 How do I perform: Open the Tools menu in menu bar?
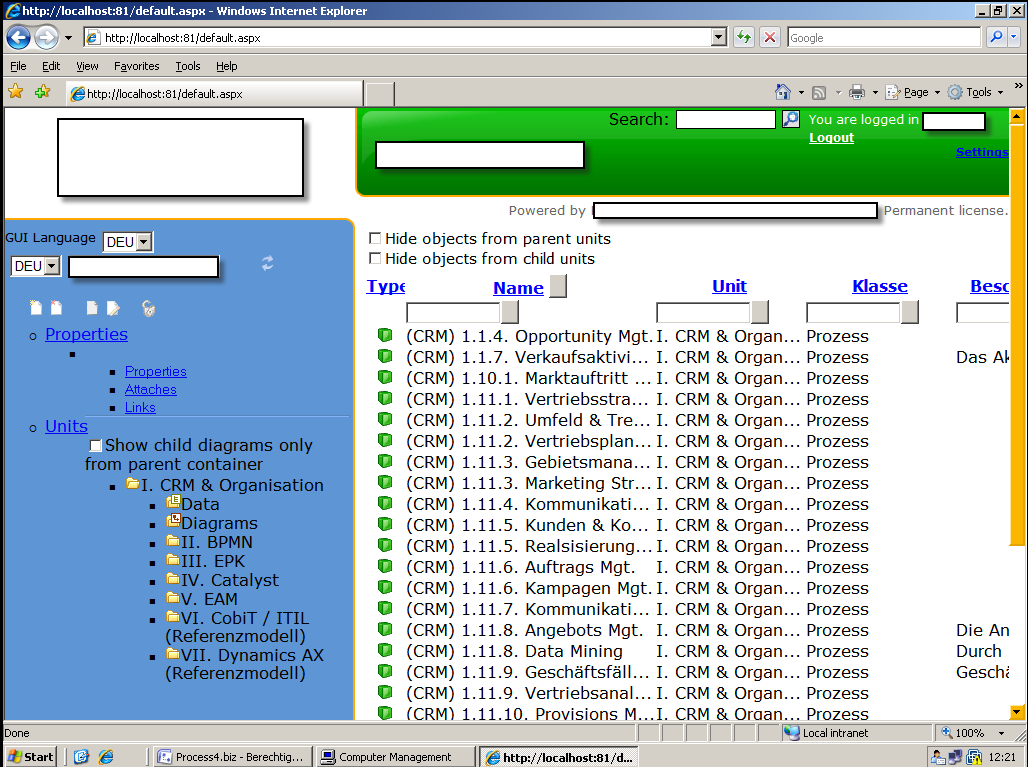click(188, 66)
